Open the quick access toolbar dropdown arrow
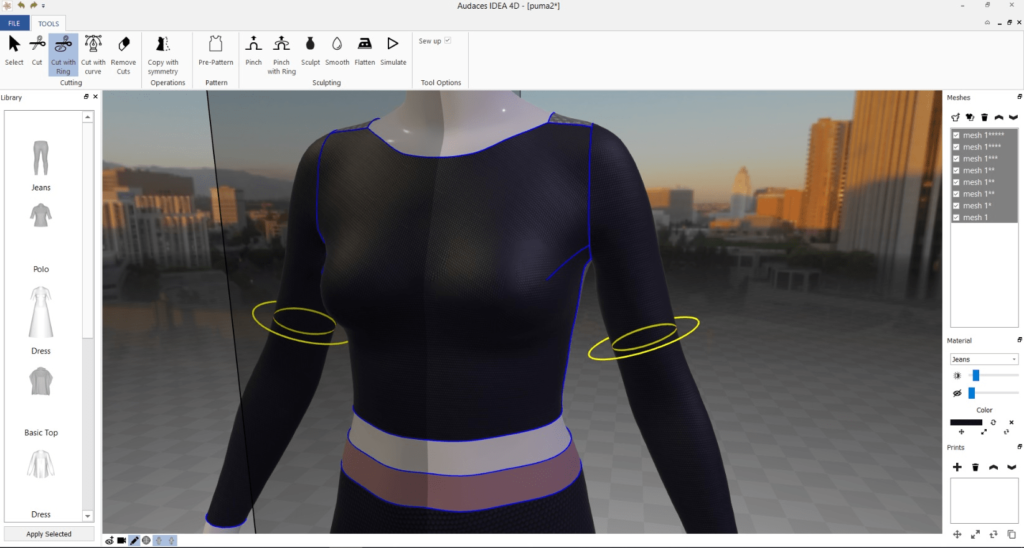 pyautogui.click(x=44, y=6)
